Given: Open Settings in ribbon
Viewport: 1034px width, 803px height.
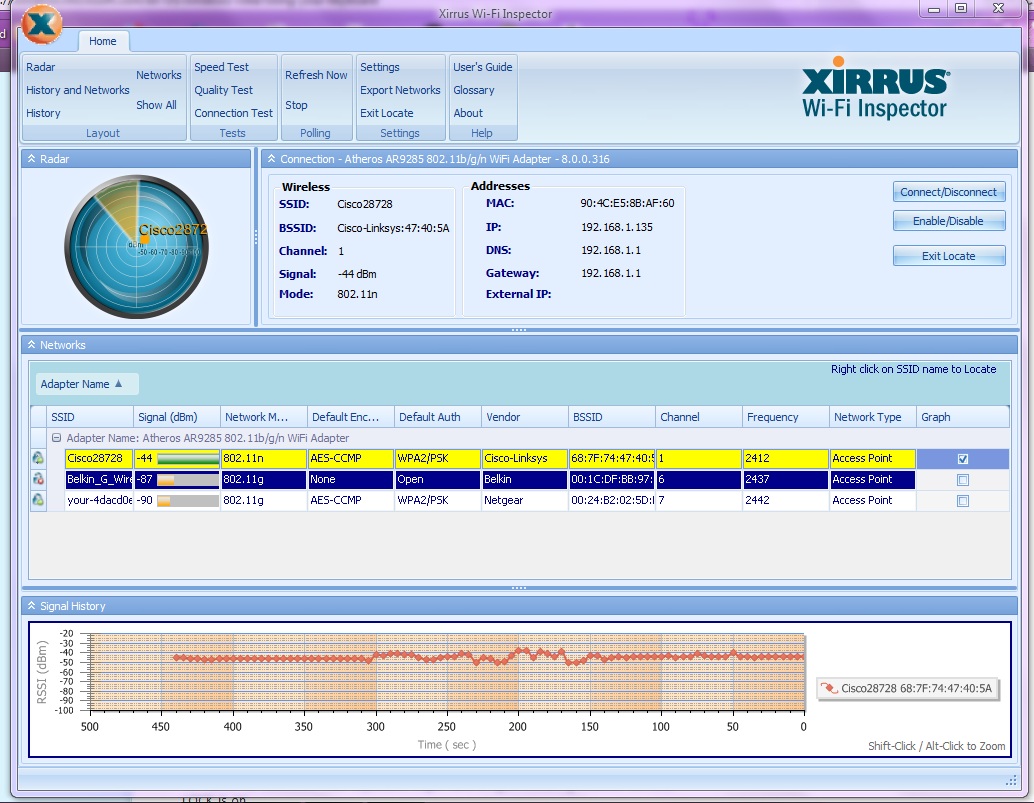Looking at the screenshot, I should (380, 67).
